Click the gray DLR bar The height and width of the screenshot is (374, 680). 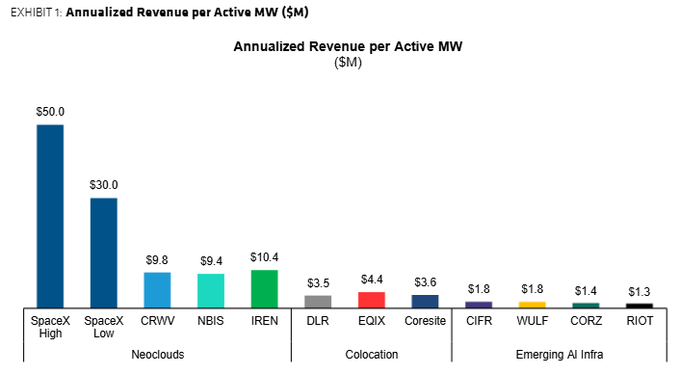318,302
